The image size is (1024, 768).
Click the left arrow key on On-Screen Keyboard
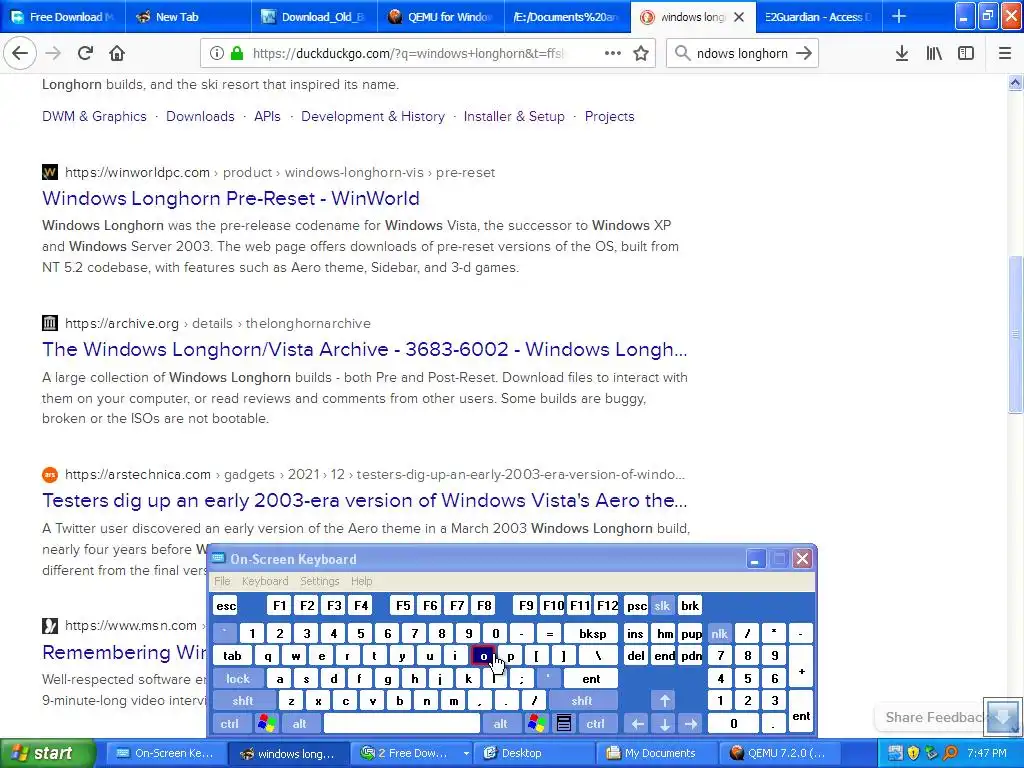click(637, 723)
